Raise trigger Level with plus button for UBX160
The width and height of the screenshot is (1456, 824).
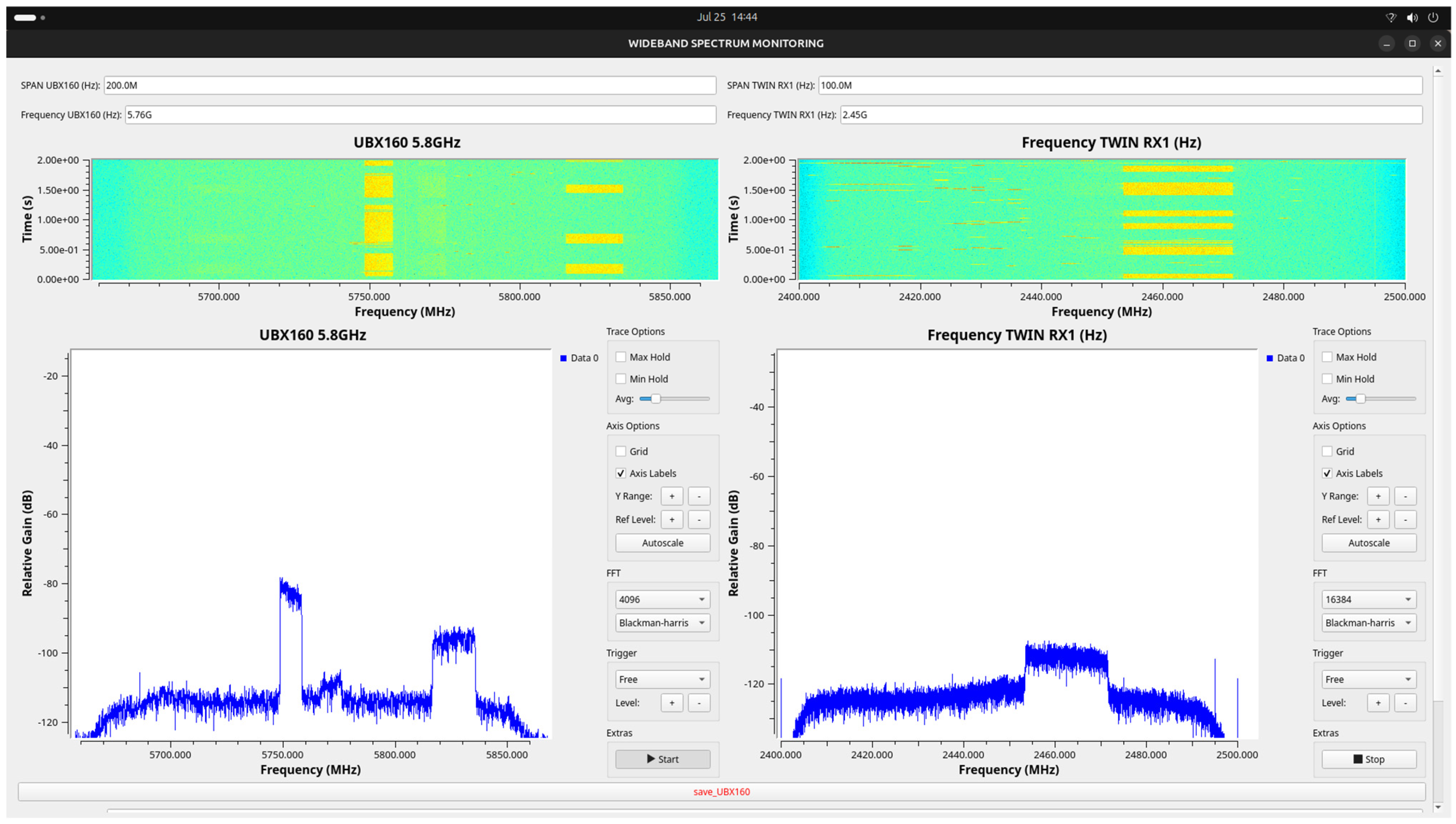(x=671, y=702)
